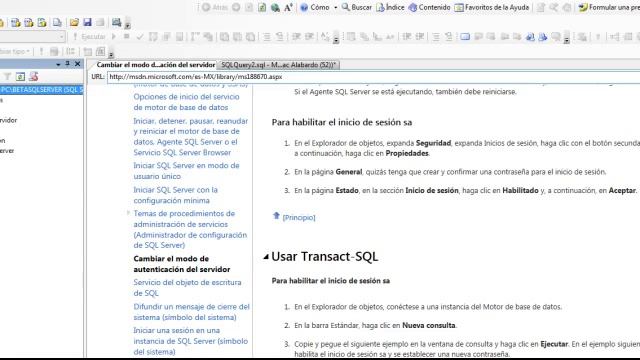Viewport: 640px width, 360px height.
Task: Click first 'Para habilitar el inicio de sesión sa' heading
Action: (342, 122)
